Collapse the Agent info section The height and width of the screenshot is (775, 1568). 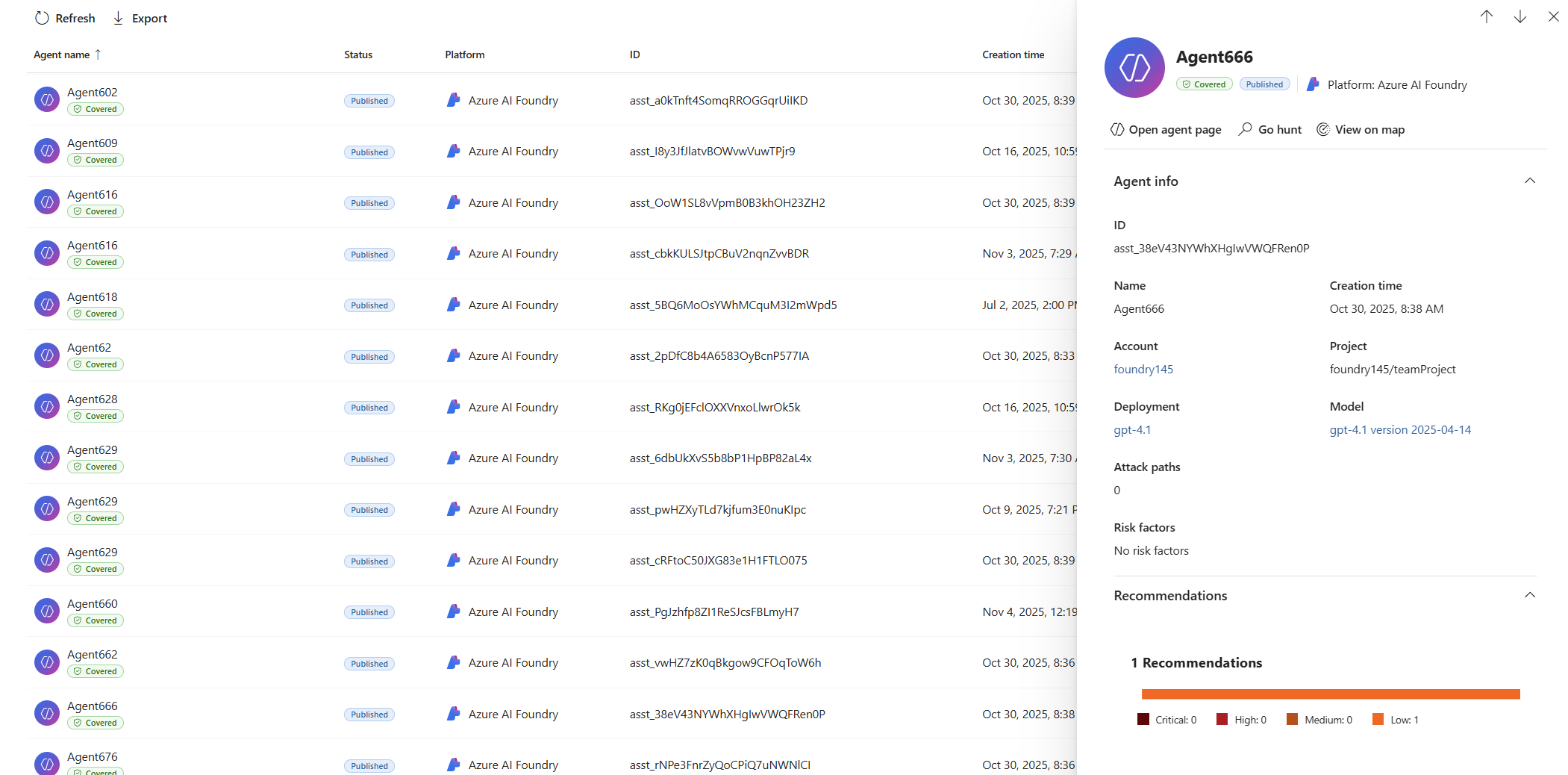(1530, 181)
